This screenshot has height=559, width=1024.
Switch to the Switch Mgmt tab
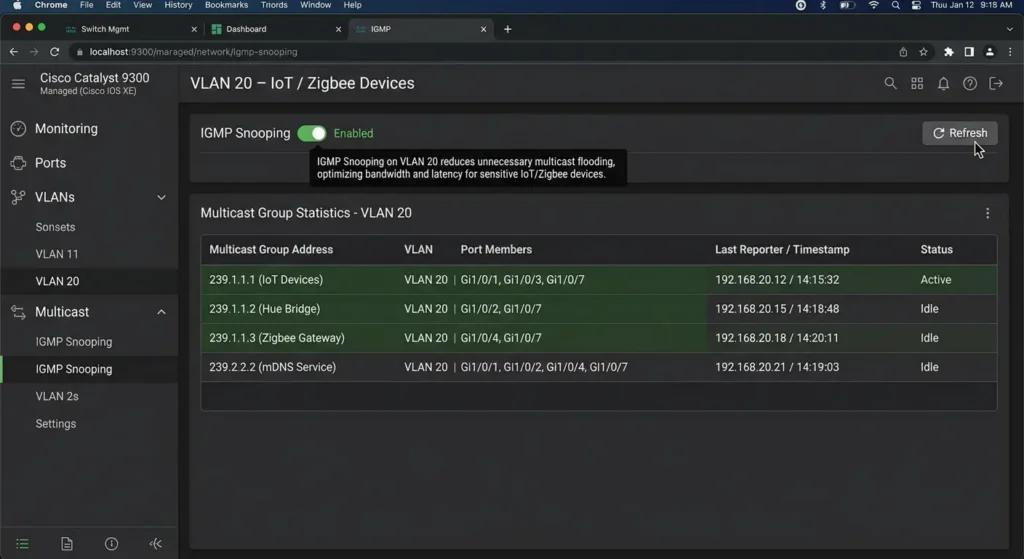[x=130, y=29]
